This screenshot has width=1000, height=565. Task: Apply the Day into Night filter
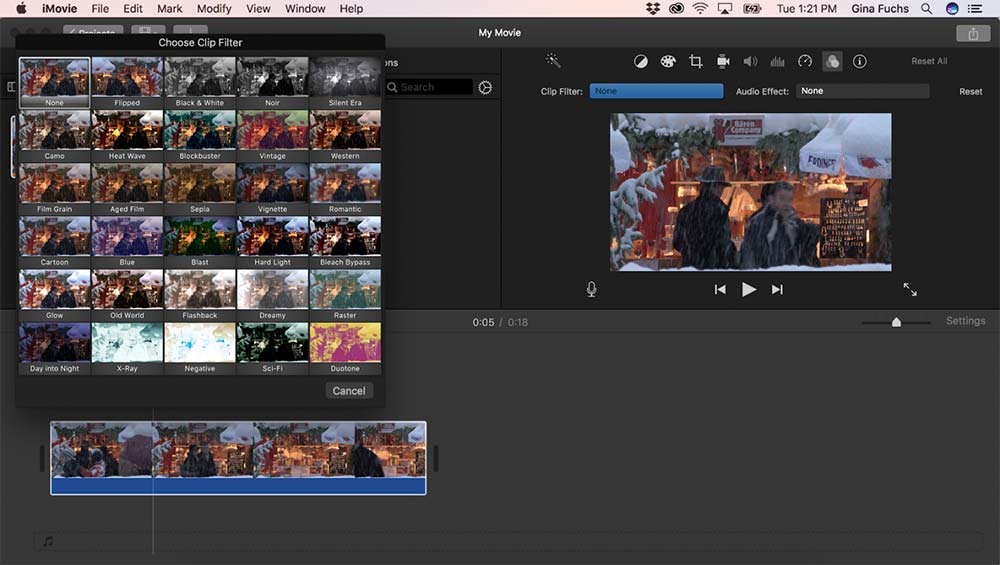coord(54,348)
